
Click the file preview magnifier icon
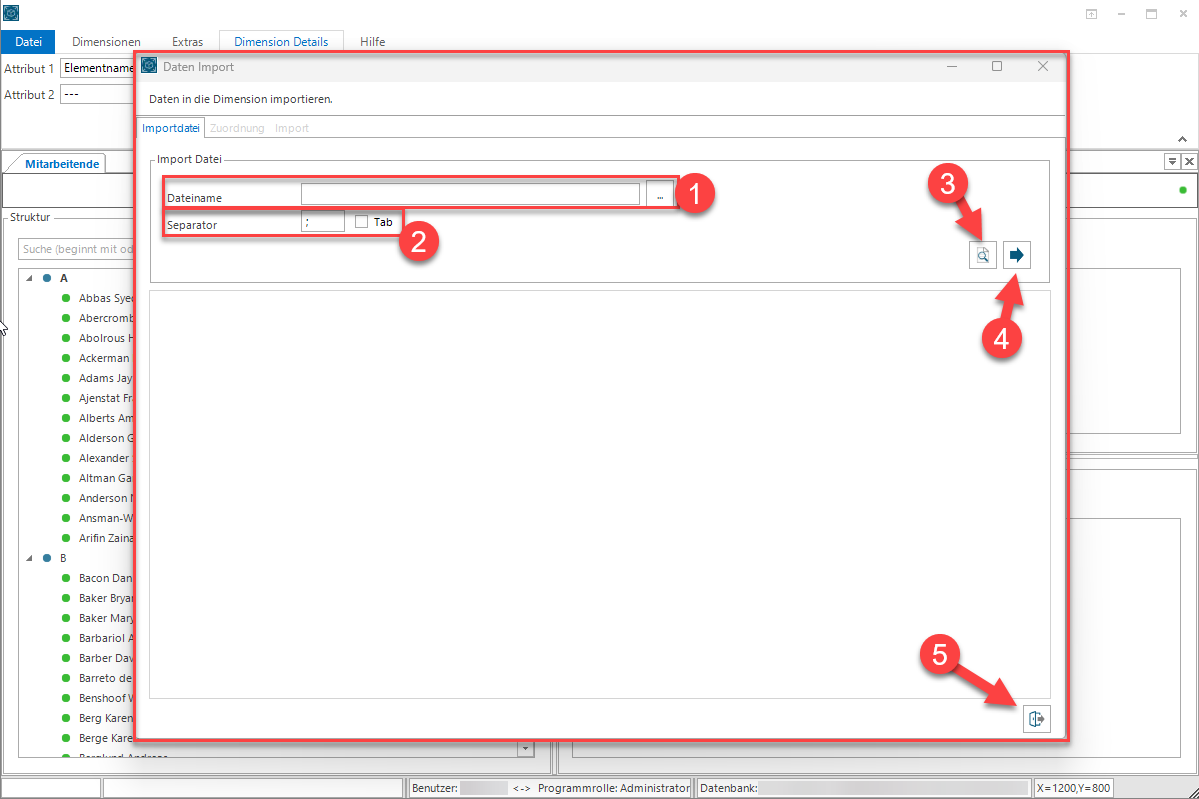(x=983, y=255)
